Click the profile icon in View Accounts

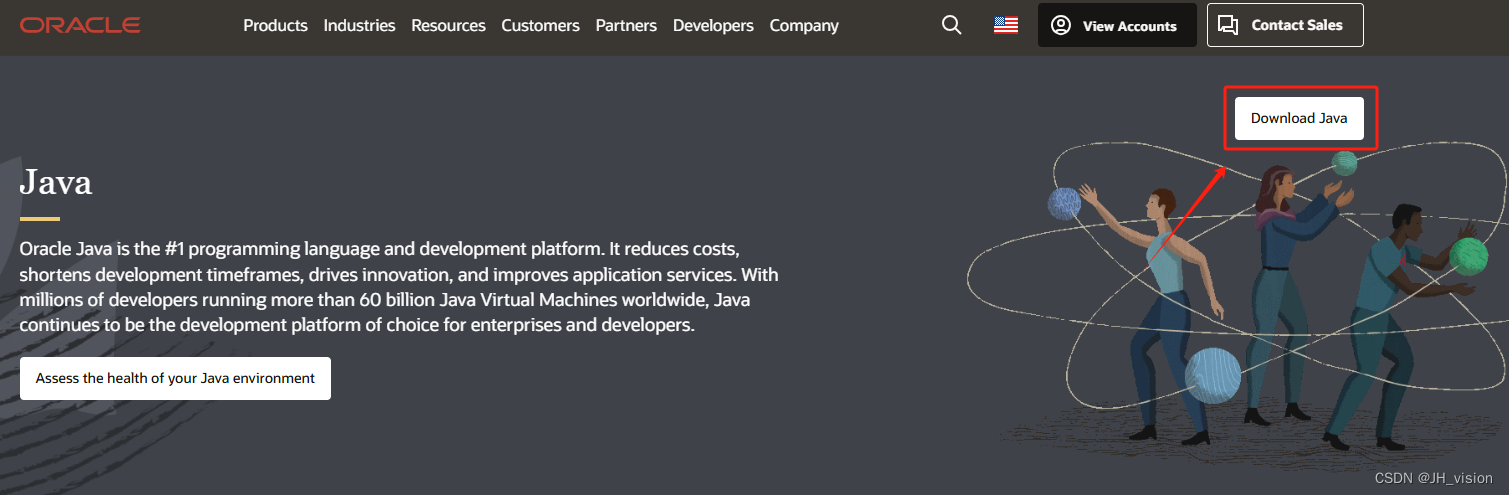tap(1061, 25)
